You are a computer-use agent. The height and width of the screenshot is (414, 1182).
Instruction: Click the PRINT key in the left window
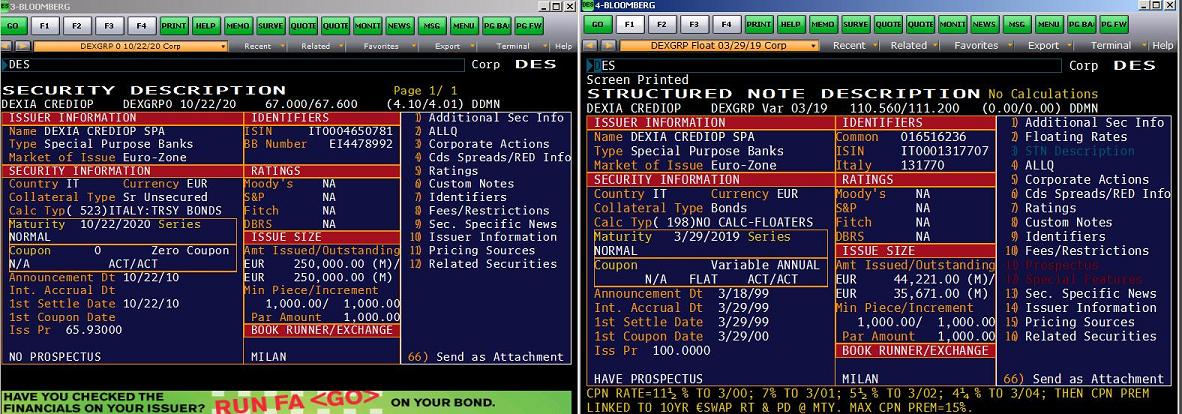[174, 24]
